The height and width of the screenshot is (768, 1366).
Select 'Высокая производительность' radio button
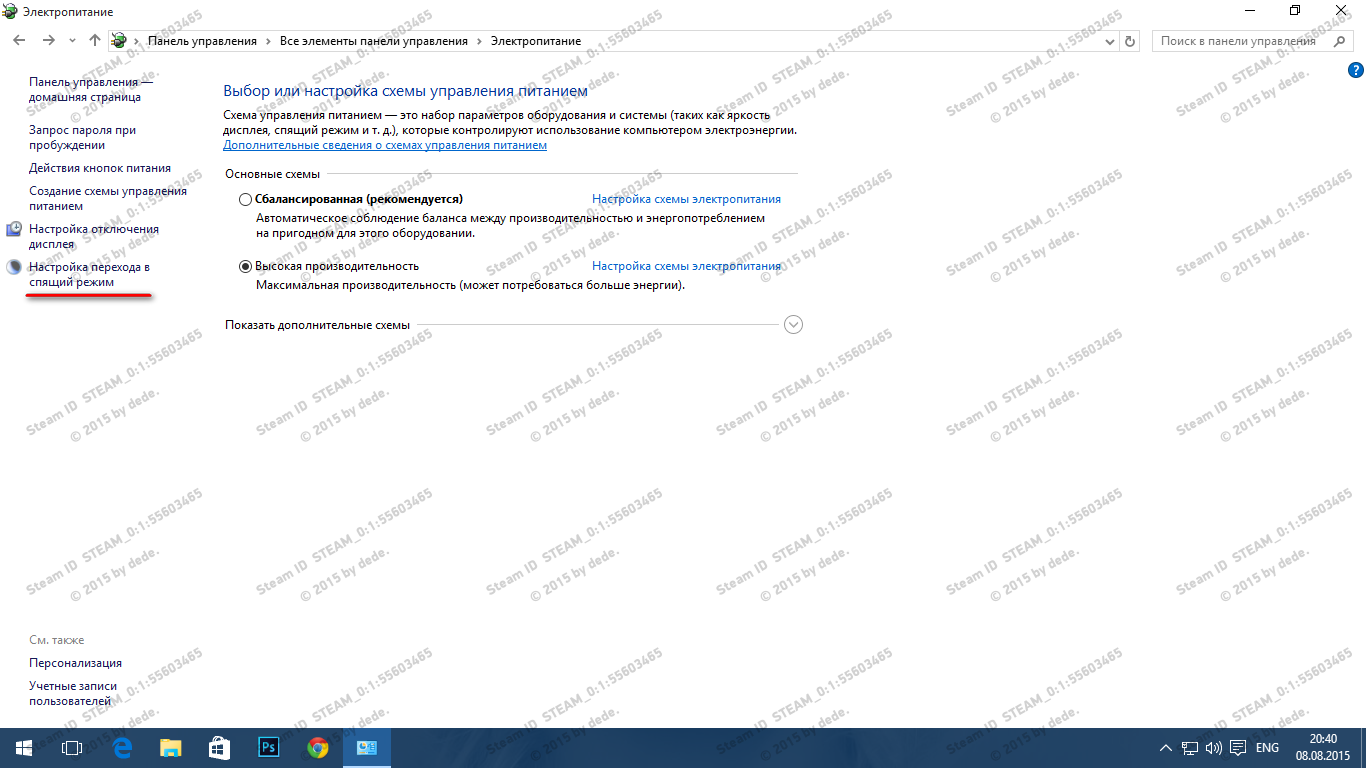click(246, 266)
